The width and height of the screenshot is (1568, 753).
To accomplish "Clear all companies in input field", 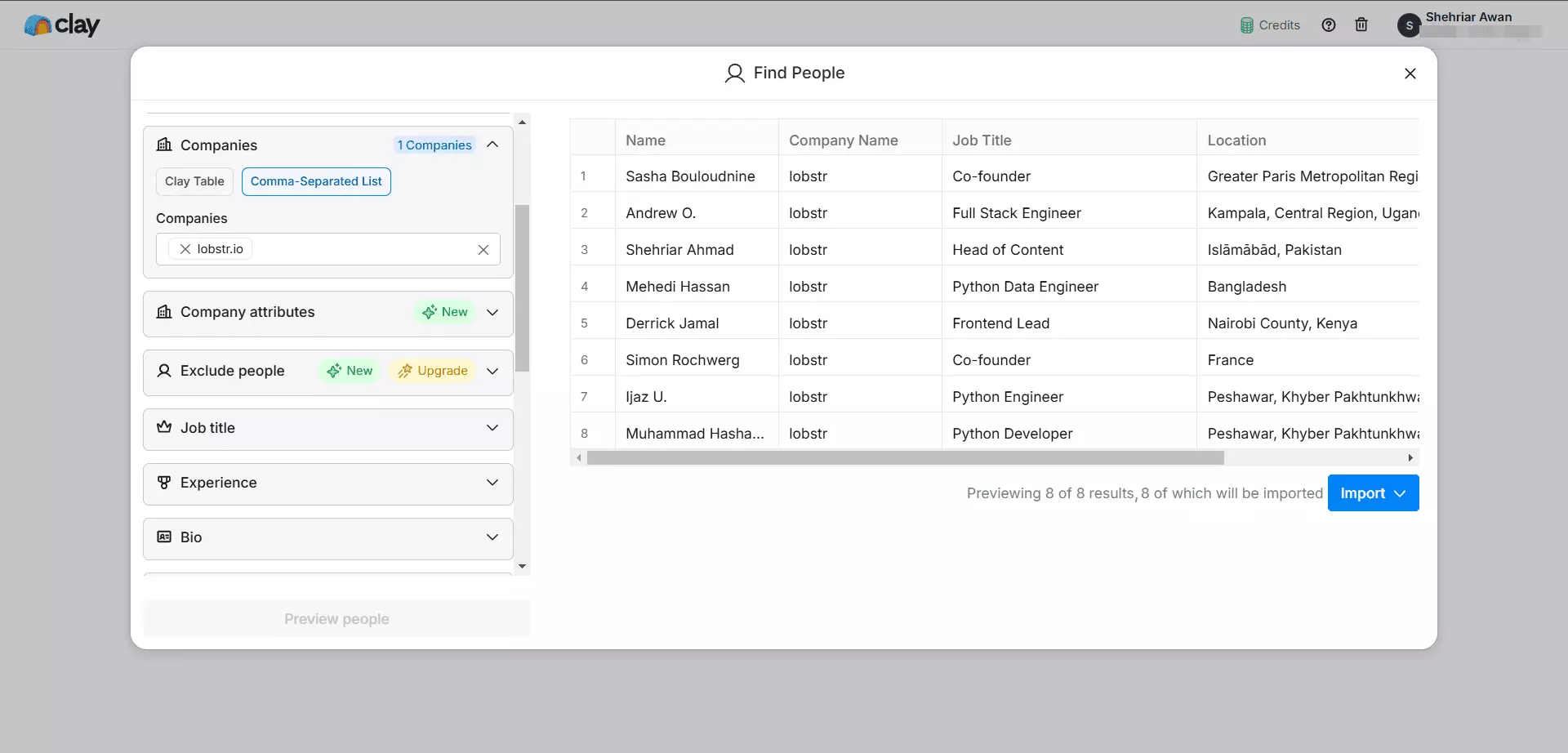I will coord(483,250).
